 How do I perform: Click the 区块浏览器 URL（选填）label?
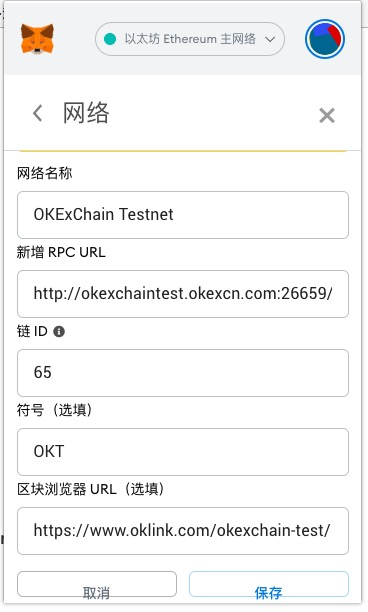[91, 489]
